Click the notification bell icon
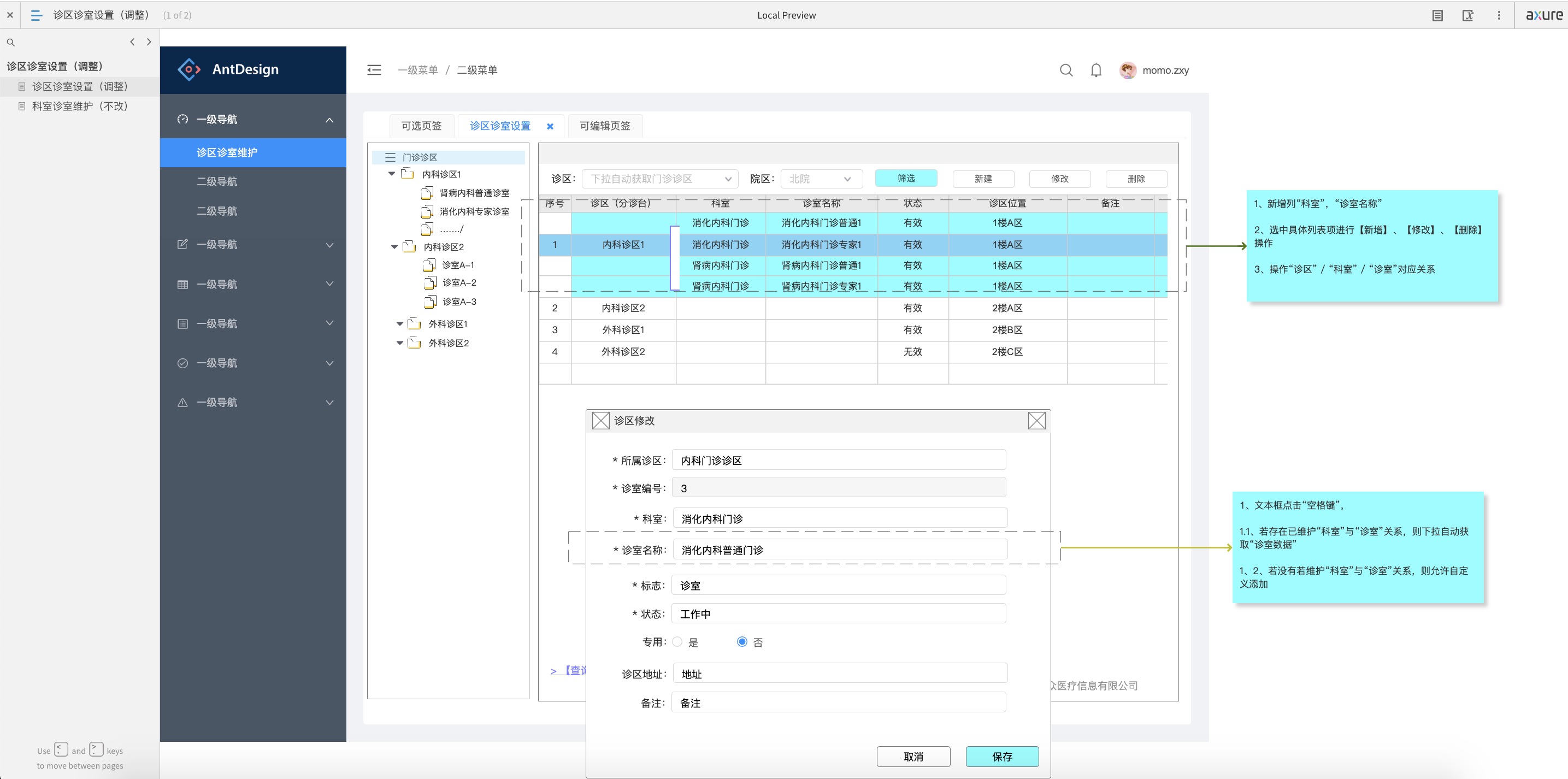The width and height of the screenshot is (1568, 779). pyautogui.click(x=1095, y=70)
